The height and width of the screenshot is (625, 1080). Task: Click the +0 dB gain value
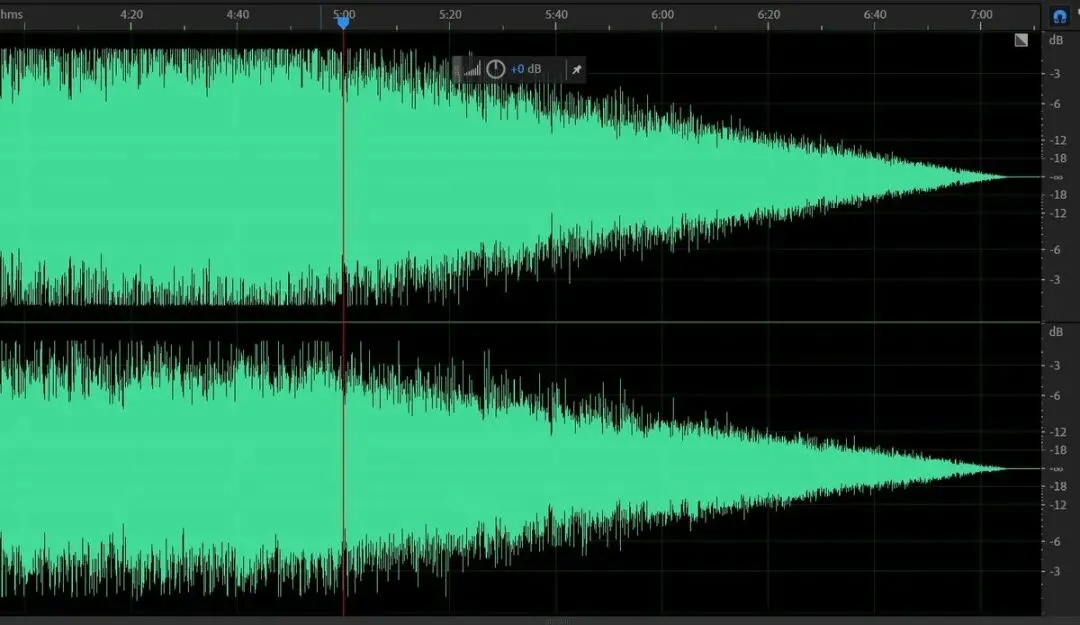pyautogui.click(x=526, y=69)
